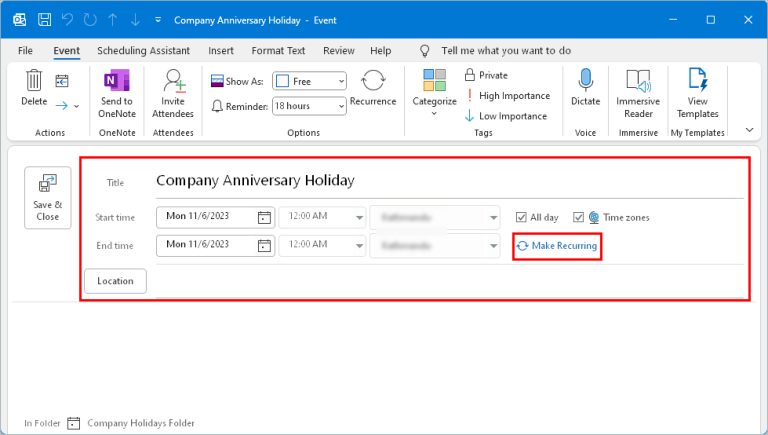This screenshot has height=435, width=768.
Task: Uncheck the Time zones checkbox
Action: 578,217
